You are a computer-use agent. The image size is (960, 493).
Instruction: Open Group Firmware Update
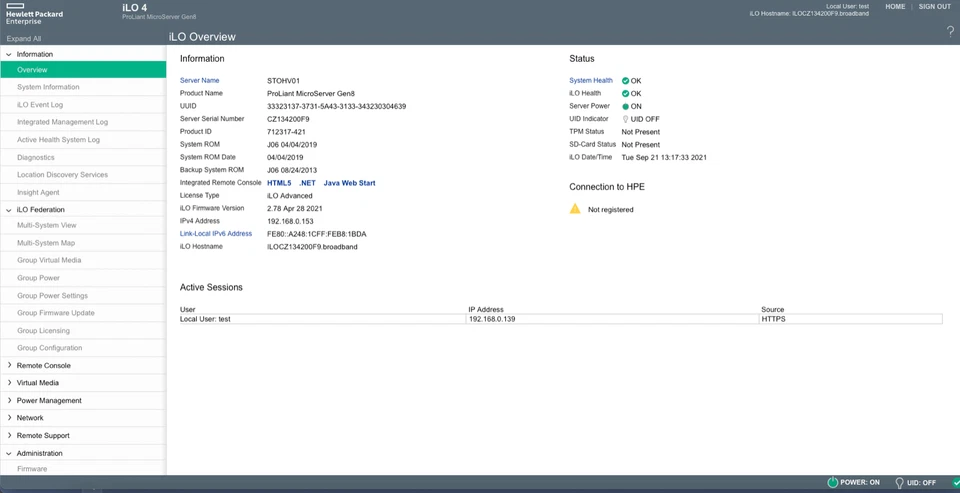56,313
